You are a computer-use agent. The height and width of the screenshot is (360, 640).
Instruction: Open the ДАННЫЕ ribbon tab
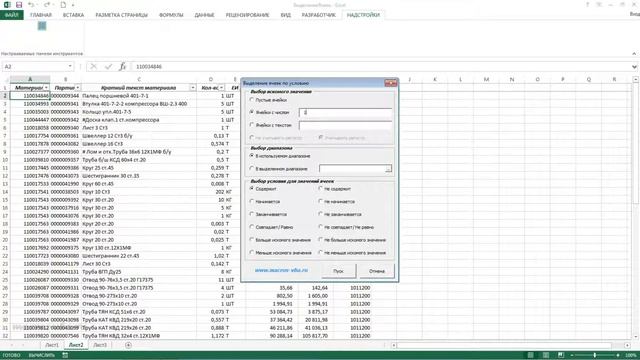(x=204, y=15)
